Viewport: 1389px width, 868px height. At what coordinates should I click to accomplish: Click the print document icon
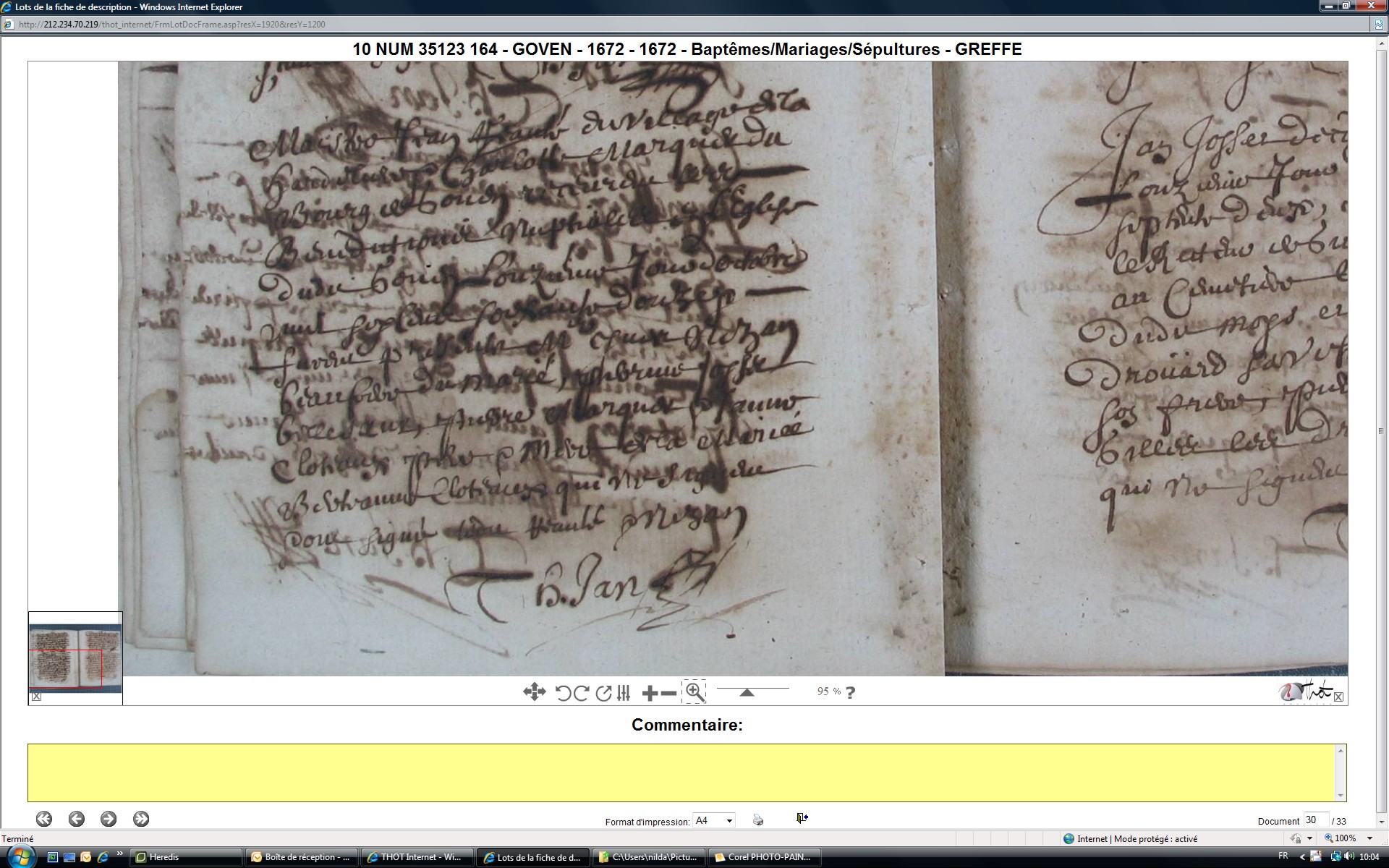pyautogui.click(x=757, y=820)
